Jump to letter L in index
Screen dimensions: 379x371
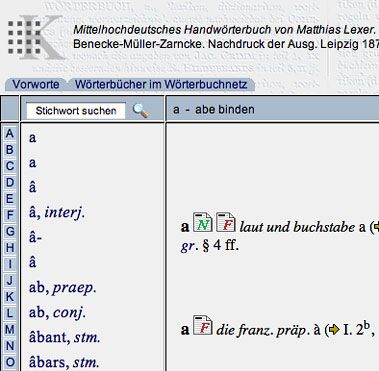point(10,313)
